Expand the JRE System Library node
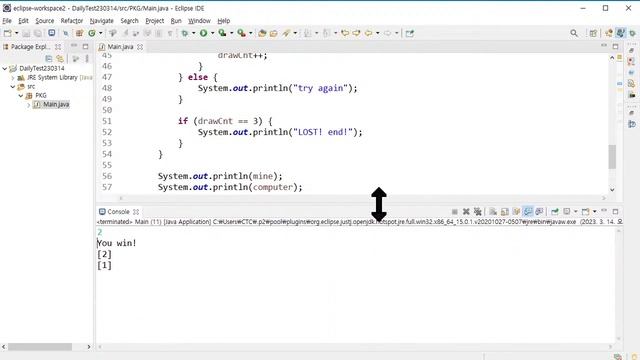 coord(13,78)
